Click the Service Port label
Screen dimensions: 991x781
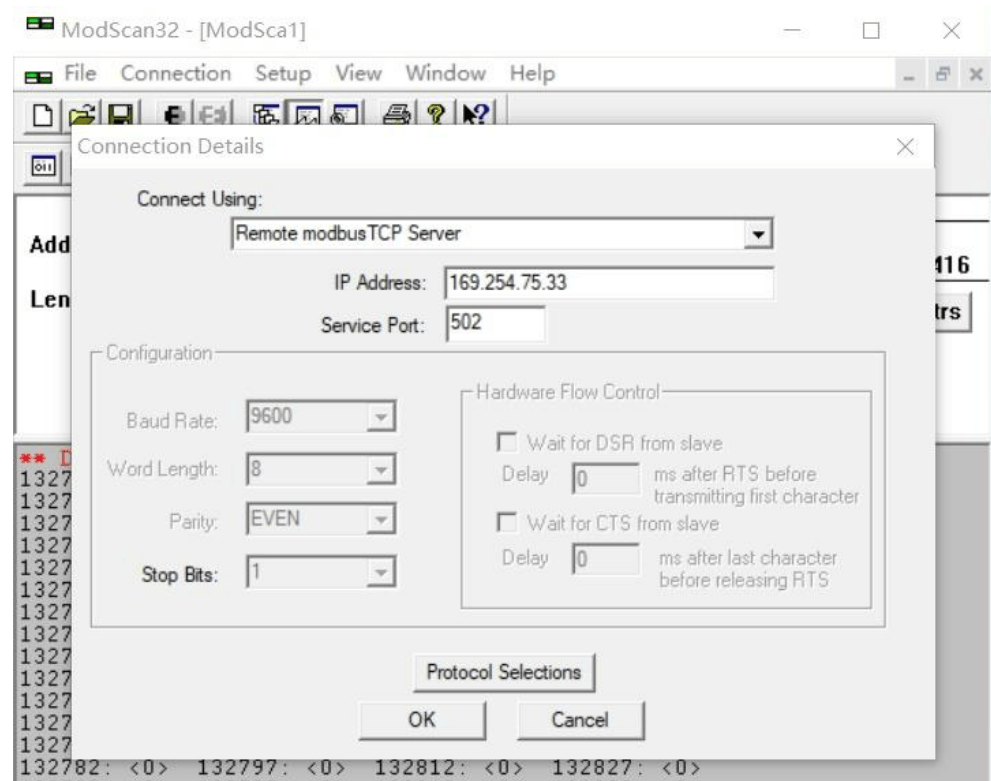click(x=372, y=325)
